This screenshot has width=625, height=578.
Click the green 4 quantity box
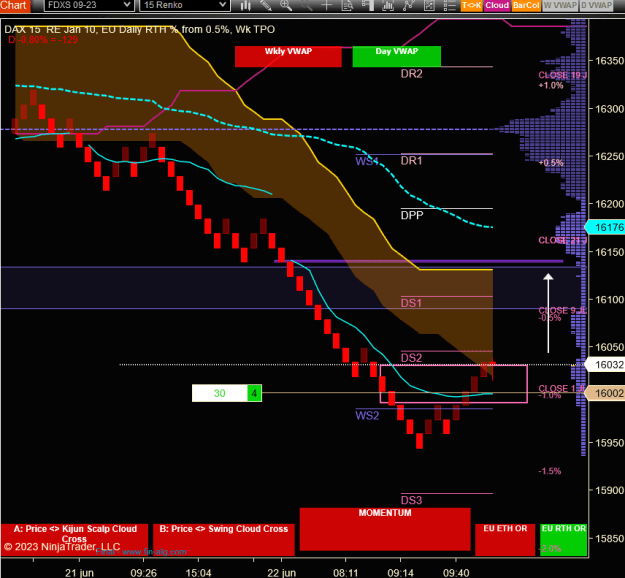click(254, 393)
